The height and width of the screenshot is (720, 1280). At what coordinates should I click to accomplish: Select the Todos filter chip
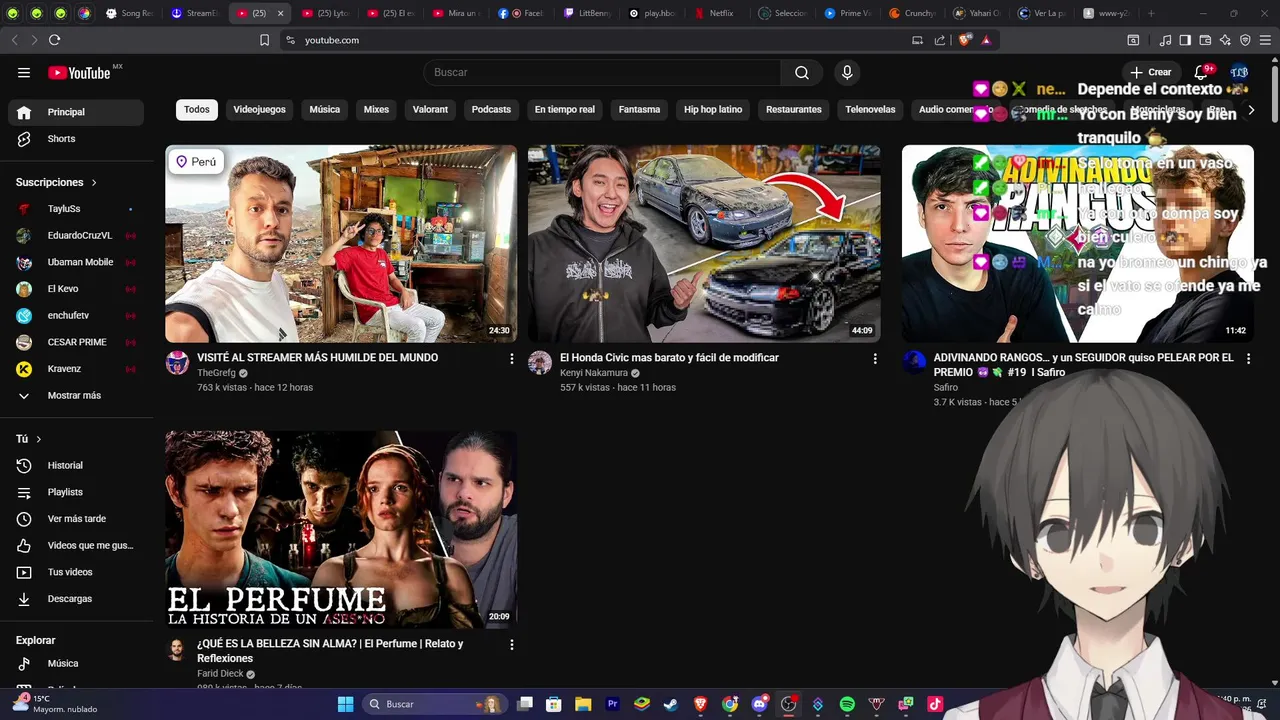pos(197,109)
